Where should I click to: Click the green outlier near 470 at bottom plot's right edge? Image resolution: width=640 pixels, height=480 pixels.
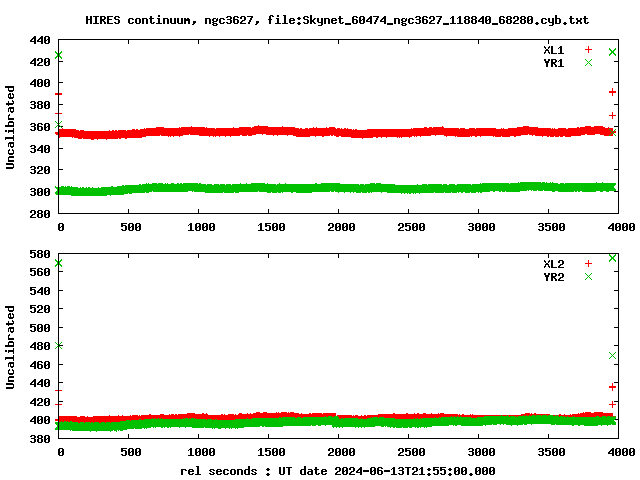coord(612,356)
